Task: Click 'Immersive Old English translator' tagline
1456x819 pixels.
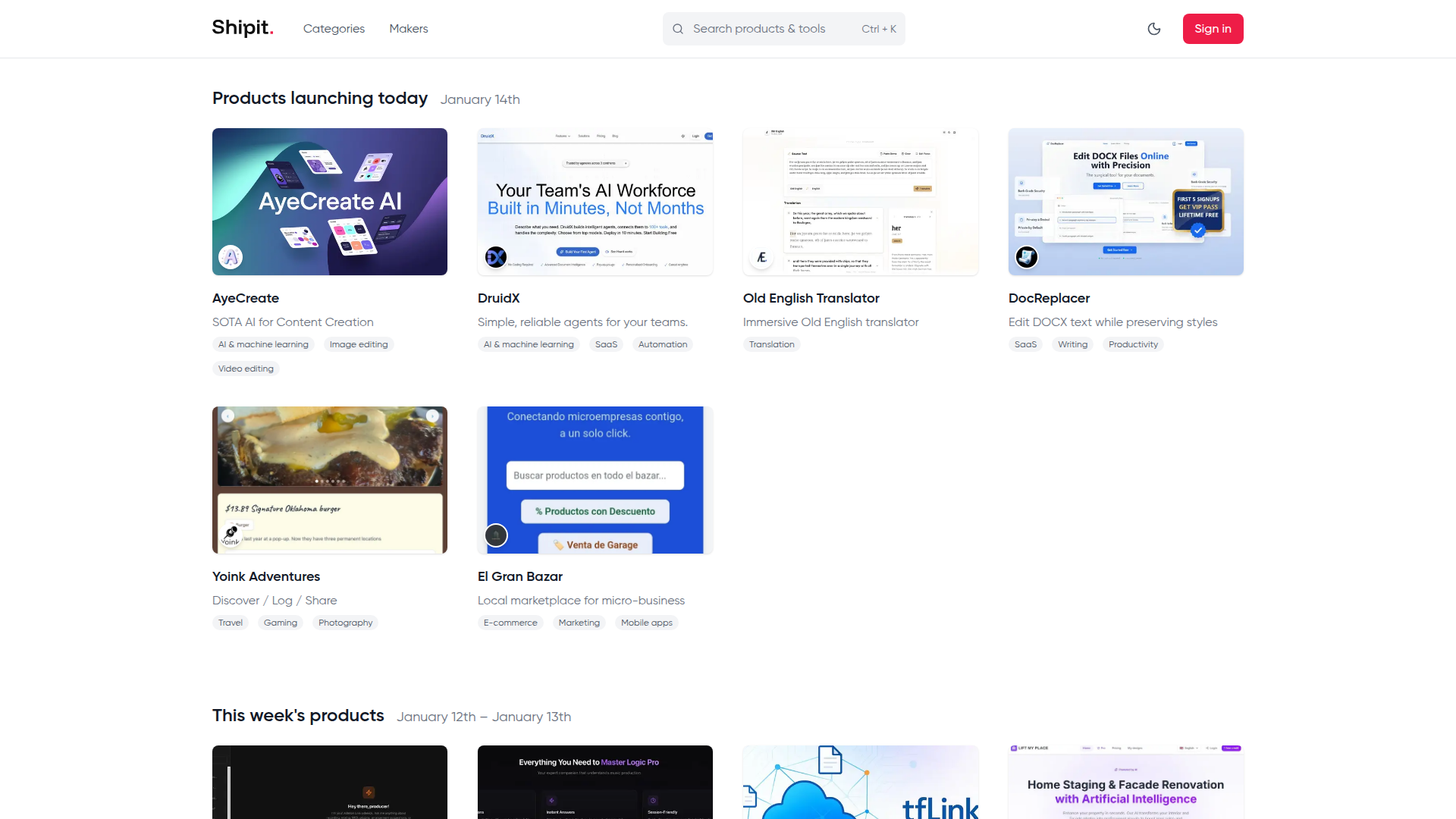Action: tap(831, 322)
